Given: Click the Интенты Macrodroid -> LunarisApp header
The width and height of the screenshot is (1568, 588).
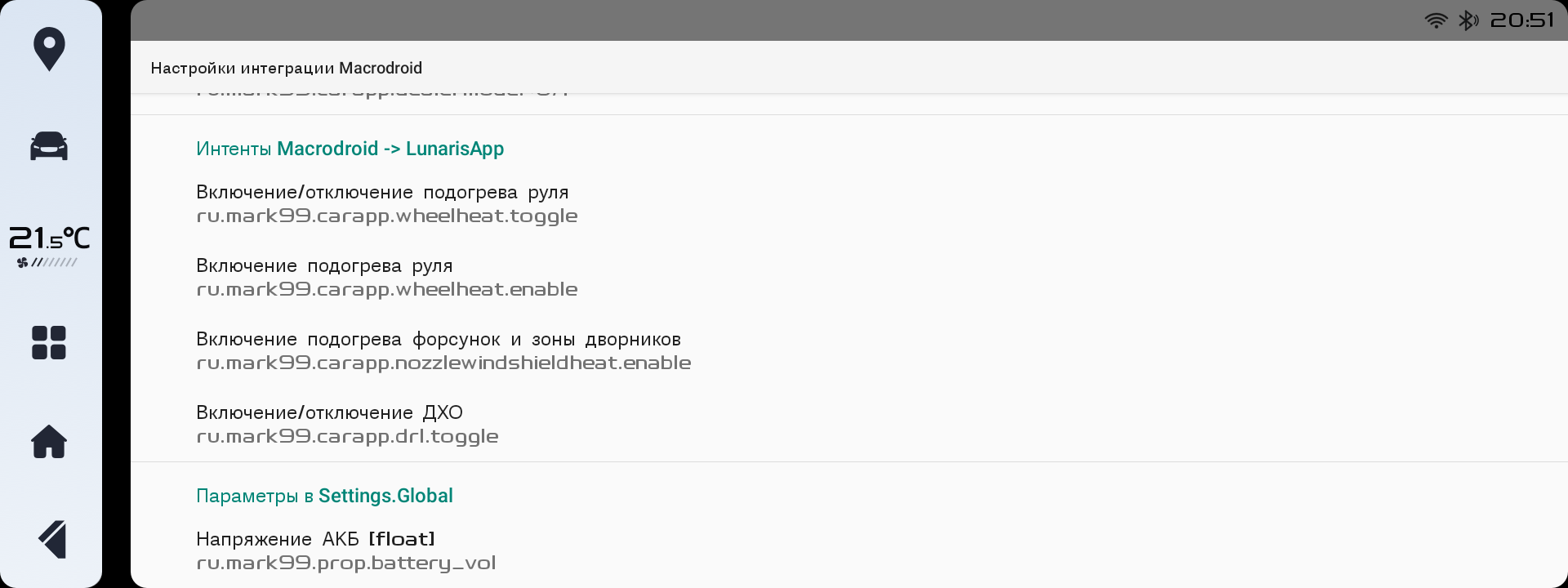Looking at the screenshot, I should [x=350, y=149].
